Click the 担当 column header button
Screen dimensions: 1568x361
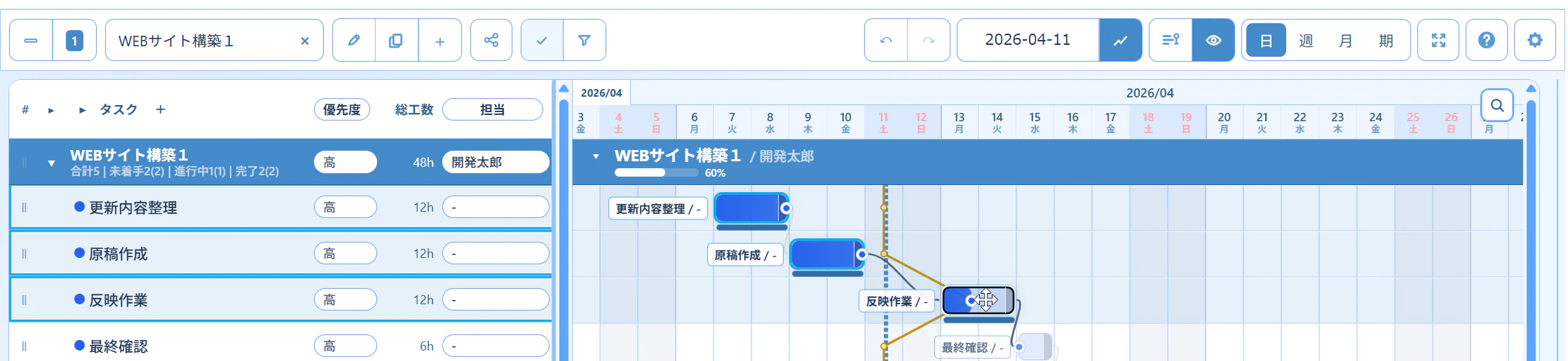tap(493, 109)
